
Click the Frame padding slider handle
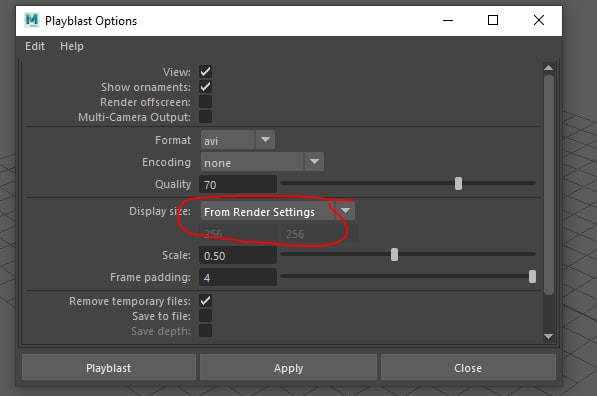[533, 276]
